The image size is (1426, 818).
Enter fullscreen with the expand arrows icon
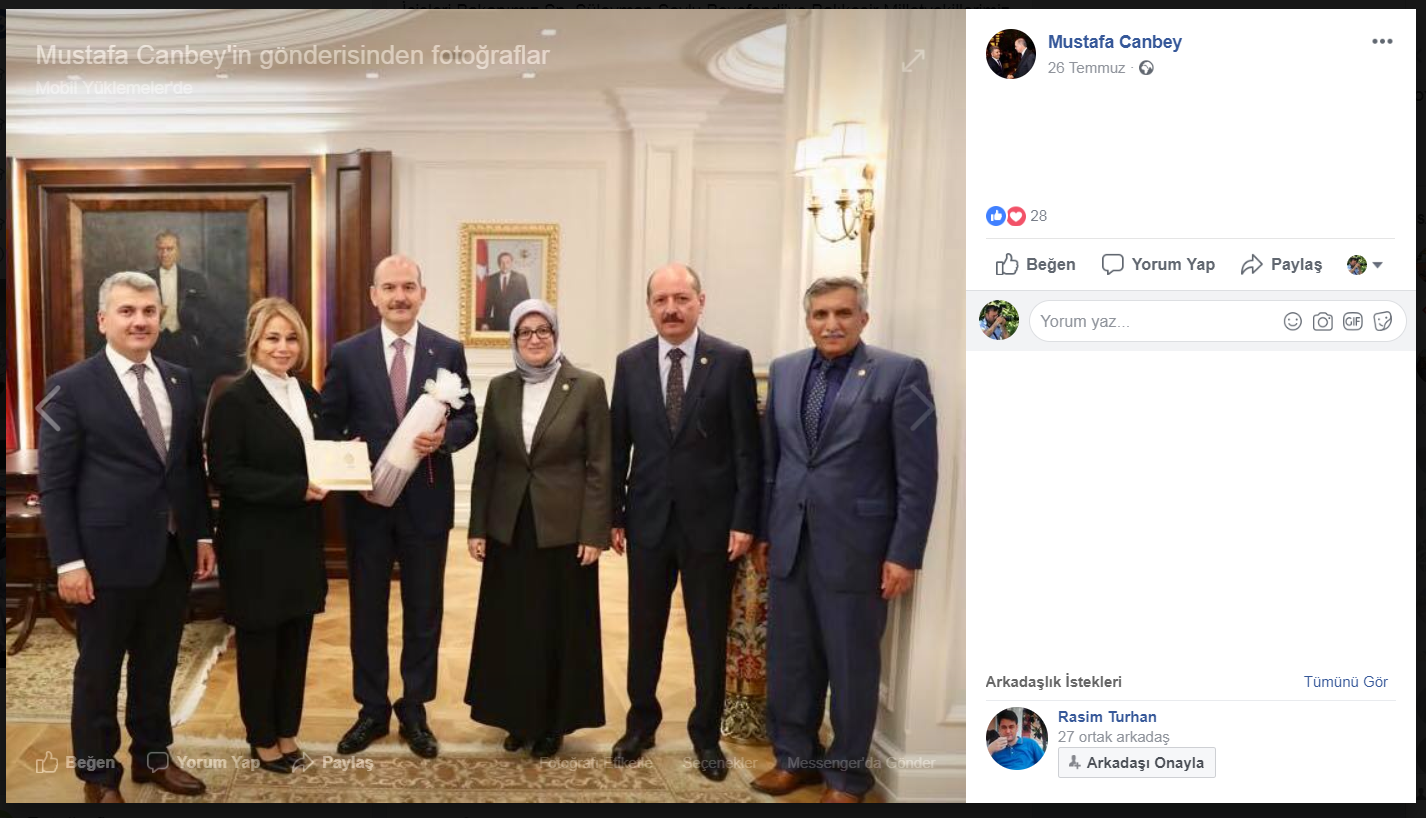[913, 61]
